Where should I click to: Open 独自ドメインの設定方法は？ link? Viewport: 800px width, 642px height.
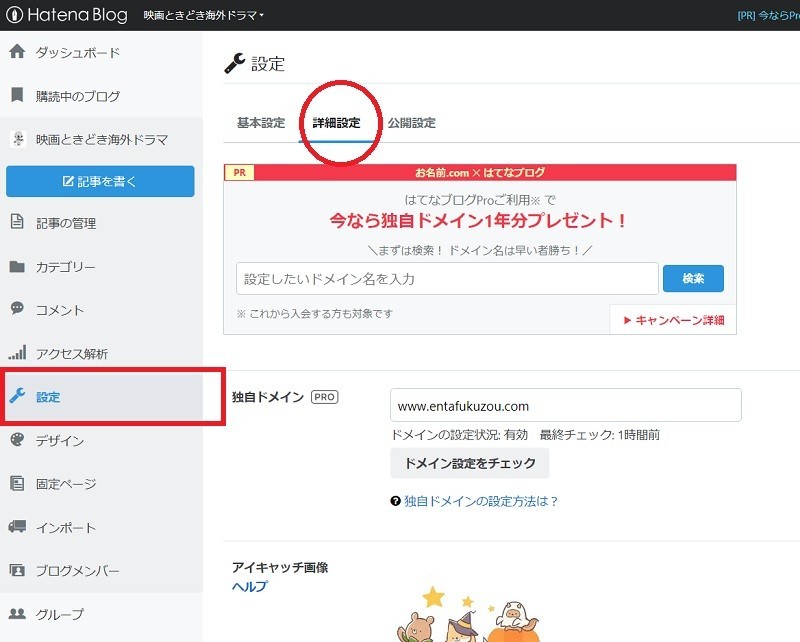pos(481,501)
